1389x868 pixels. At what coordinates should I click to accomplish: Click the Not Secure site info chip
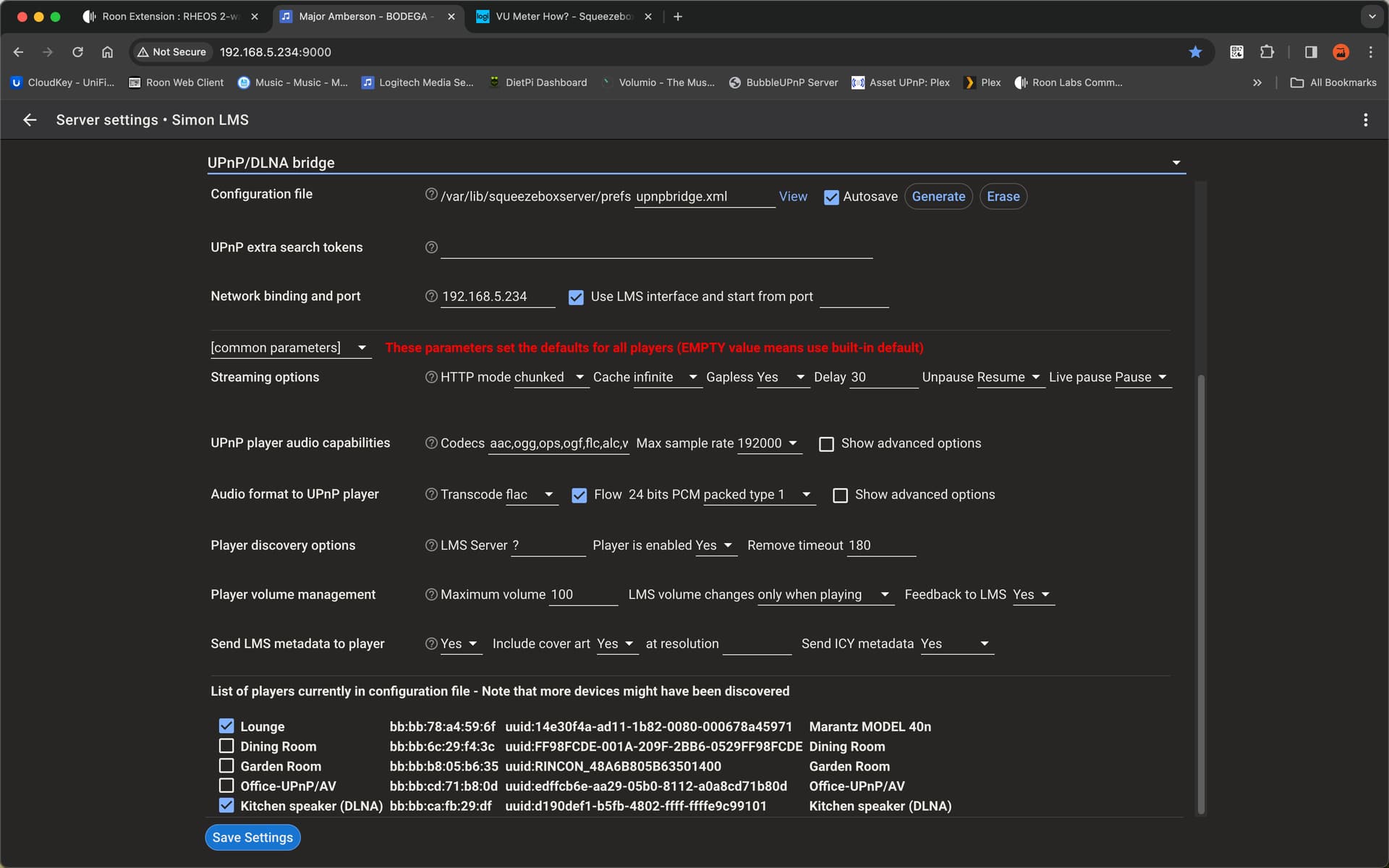point(172,52)
